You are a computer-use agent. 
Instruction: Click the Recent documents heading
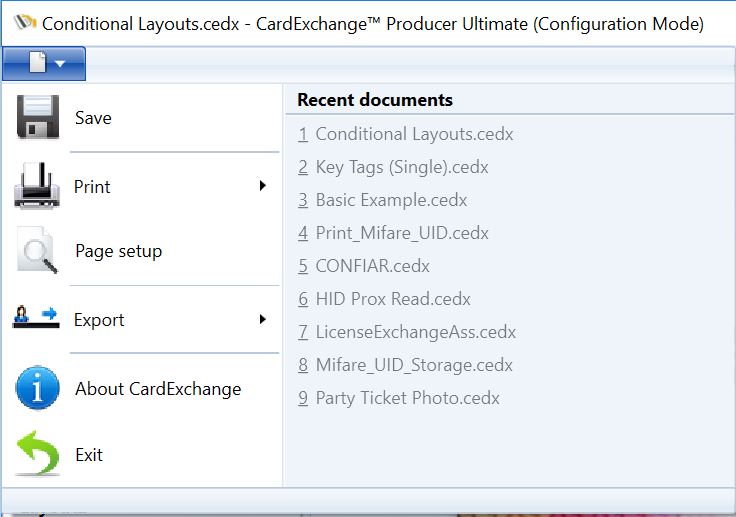375,100
